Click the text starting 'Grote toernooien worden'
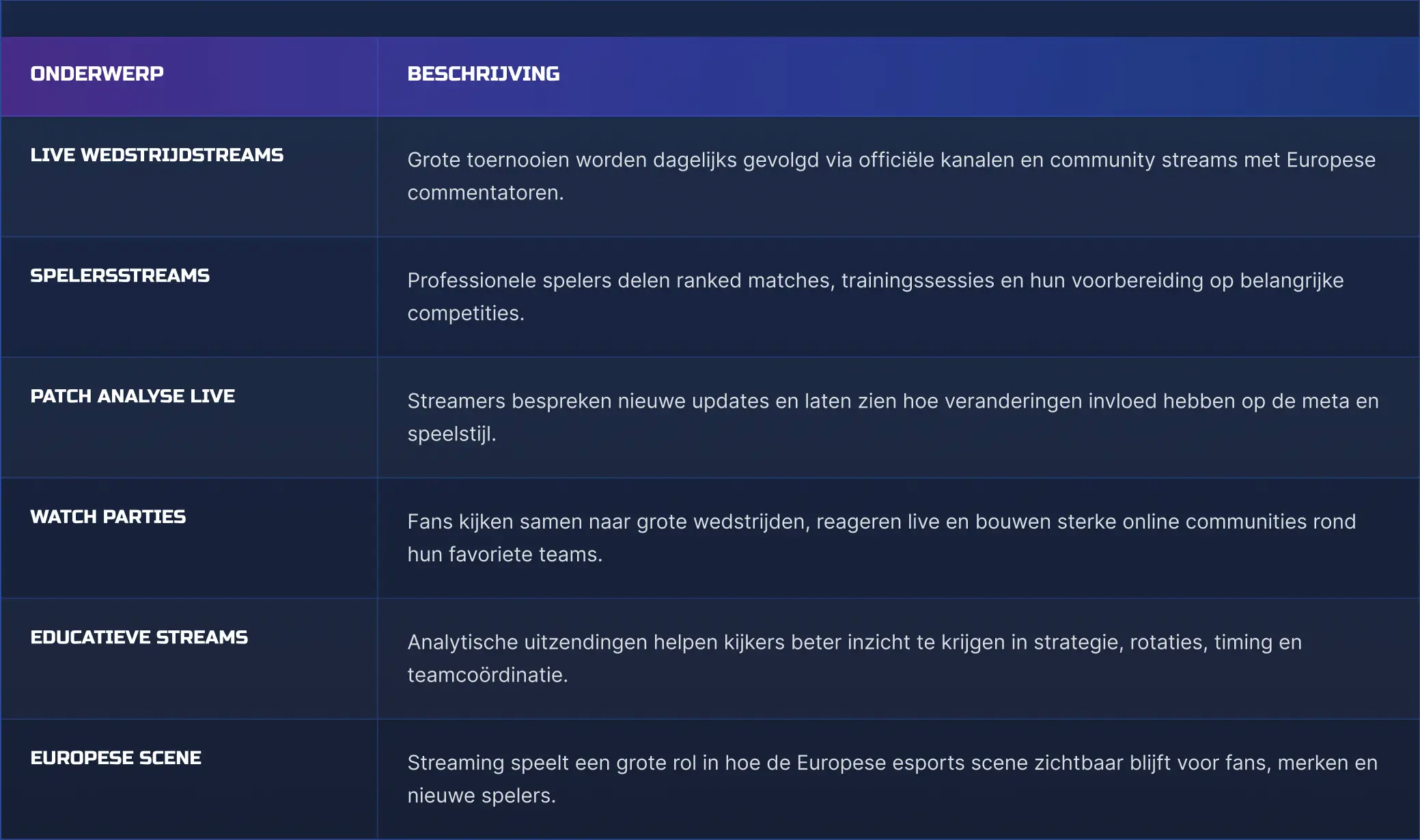Image resolution: width=1420 pixels, height=840 pixels. pyautogui.click(x=891, y=160)
